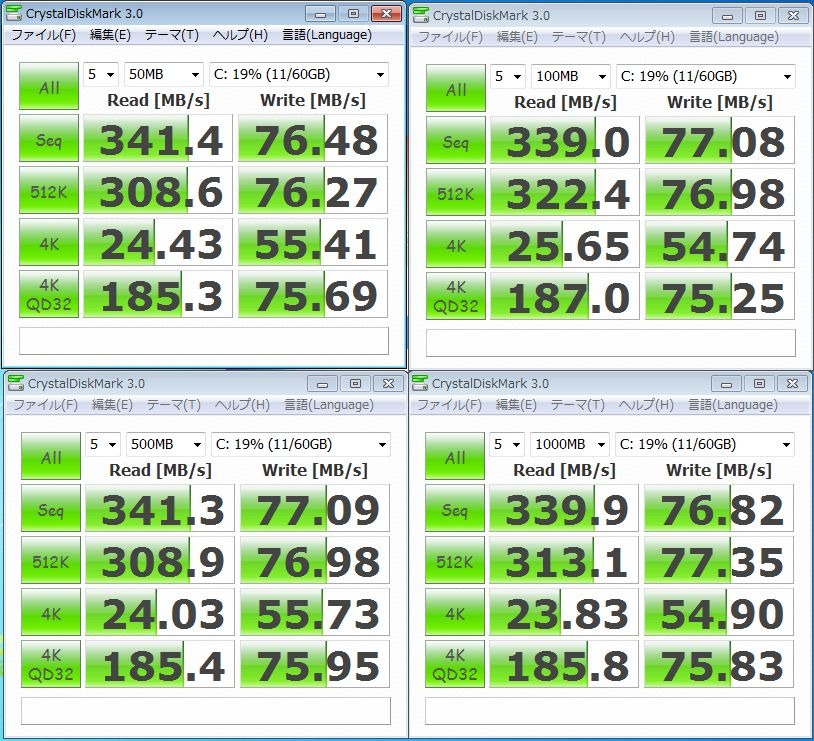Open the 編集(E) menu in the 50MB window
Viewport: 814px width, 741px height.
tap(110, 35)
